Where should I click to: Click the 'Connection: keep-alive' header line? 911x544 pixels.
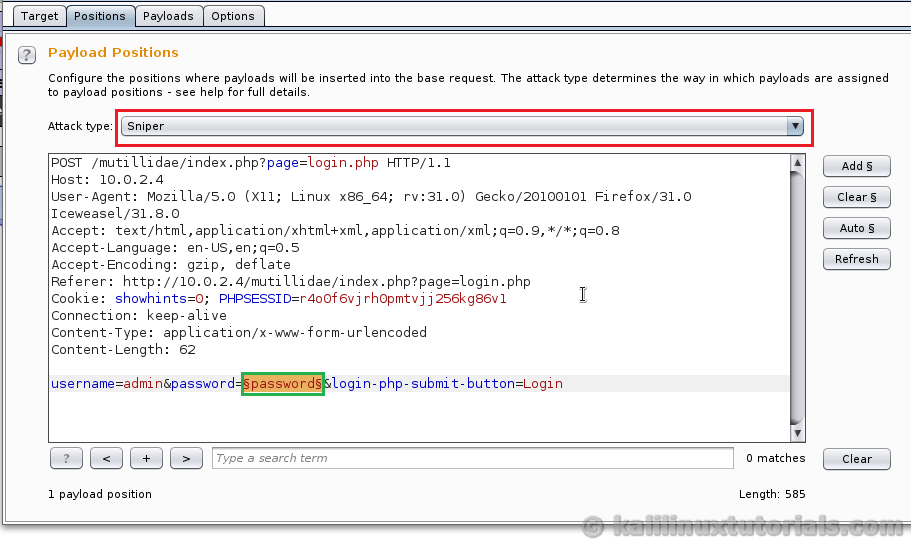coord(139,316)
